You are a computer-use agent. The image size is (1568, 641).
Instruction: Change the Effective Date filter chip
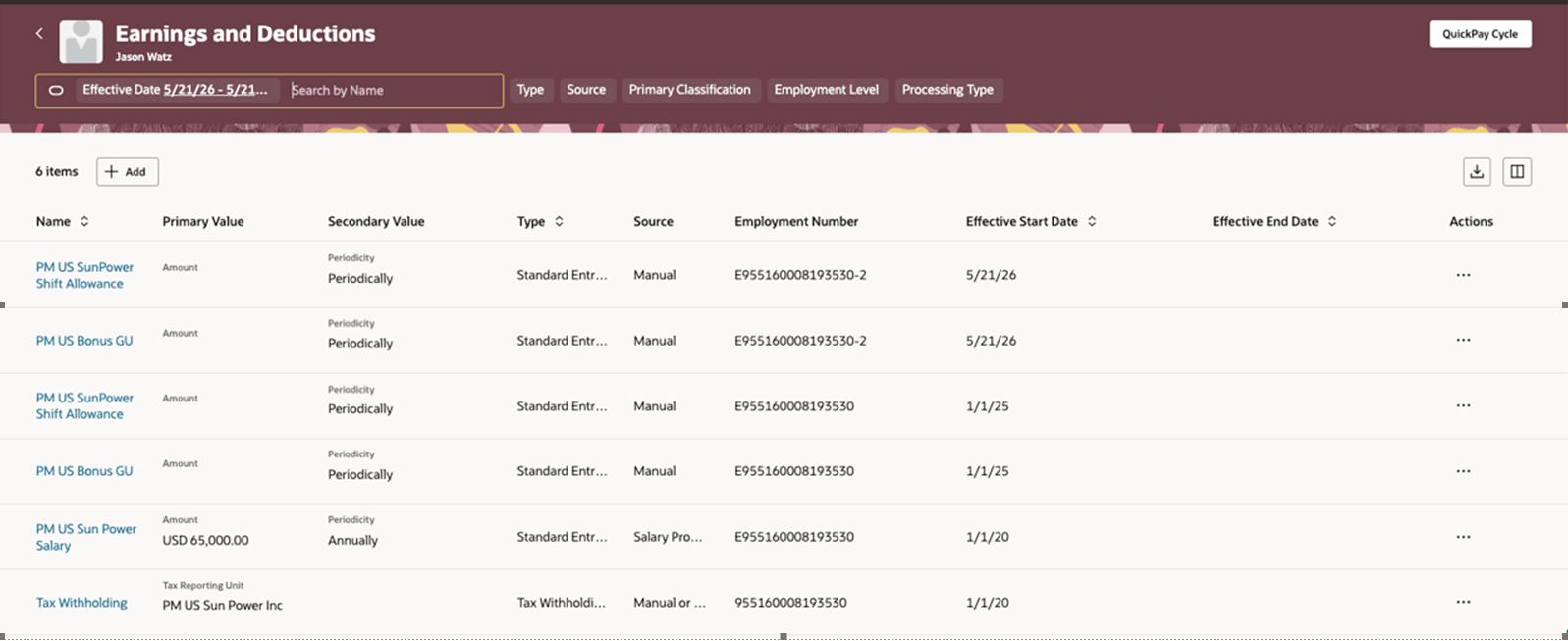(176, 90)
